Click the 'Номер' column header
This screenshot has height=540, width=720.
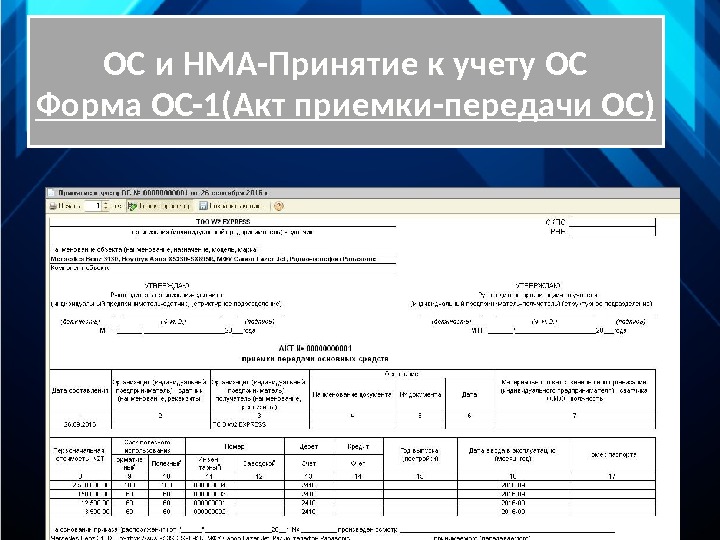(235, 446)
